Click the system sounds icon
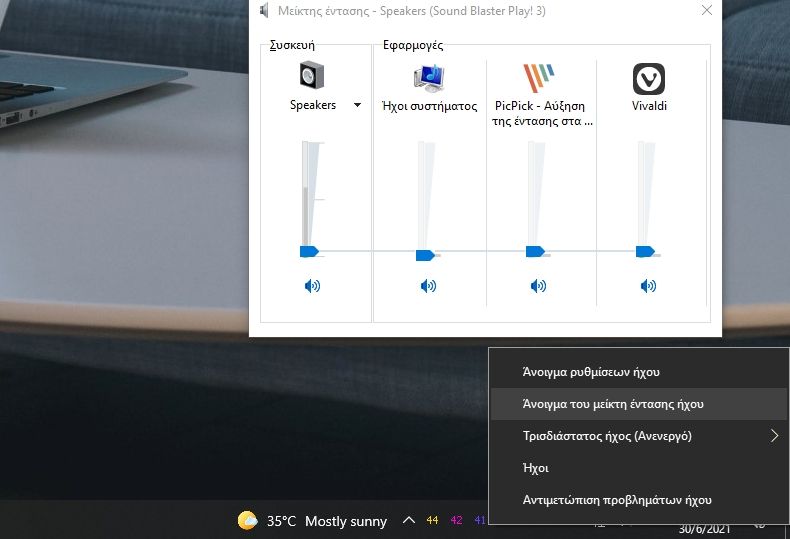This screenshot has height=539, width=790. (429, 78)
